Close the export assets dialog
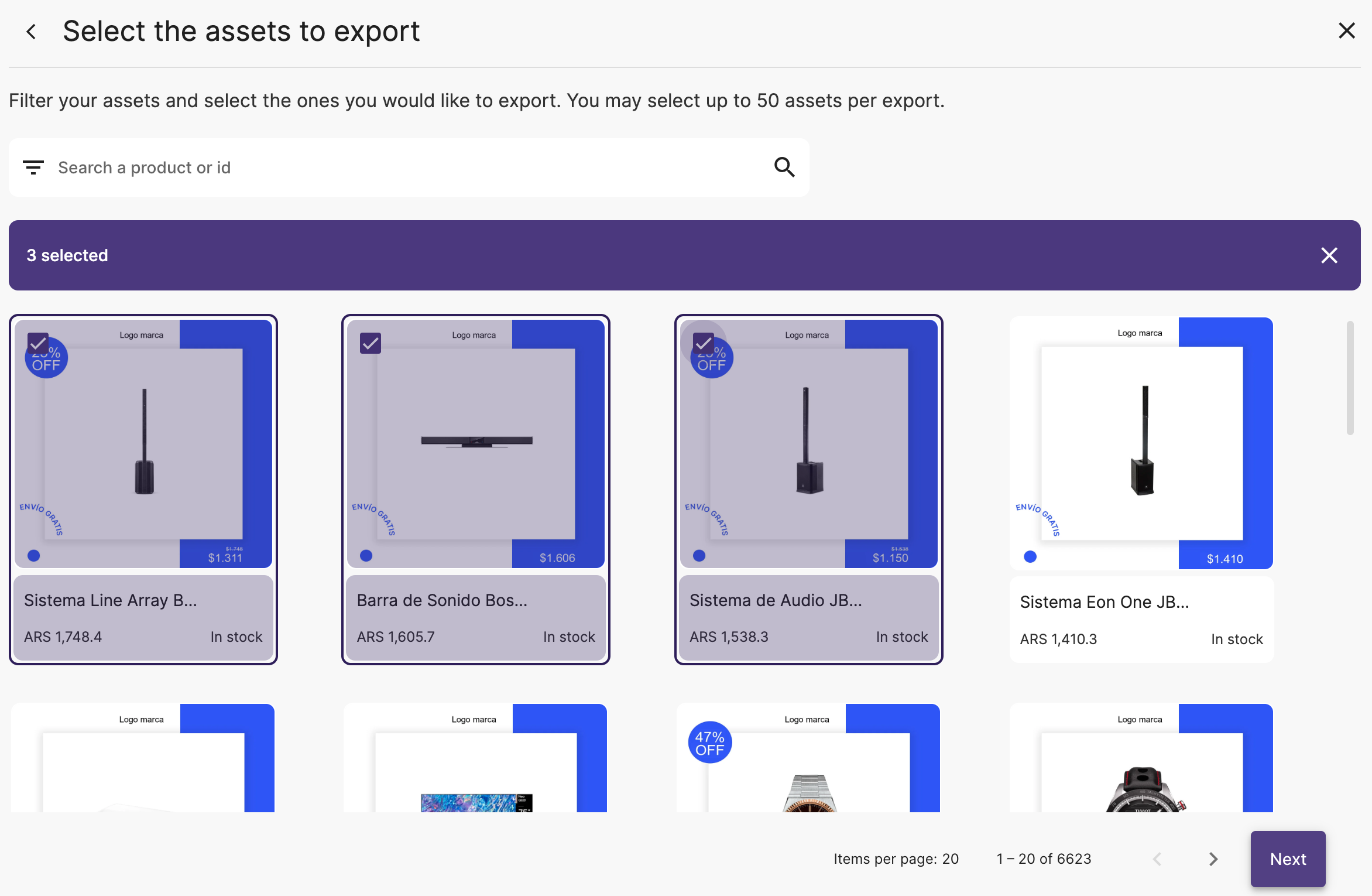The height and width of the screenshot is (896, 1372). [x=1347, y=30]
